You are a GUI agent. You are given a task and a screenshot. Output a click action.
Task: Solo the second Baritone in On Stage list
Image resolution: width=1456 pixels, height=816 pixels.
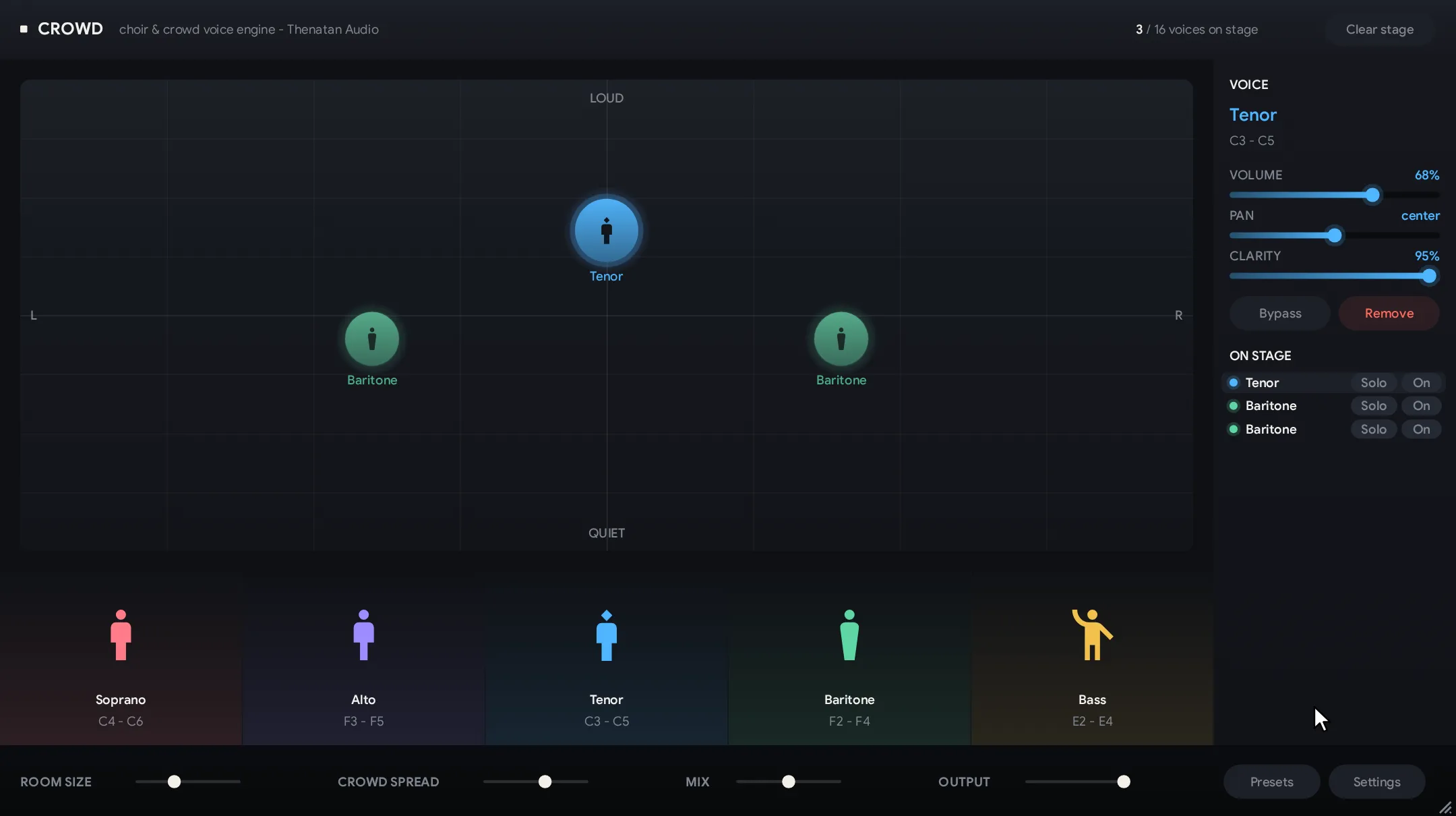pos(1373,430)
